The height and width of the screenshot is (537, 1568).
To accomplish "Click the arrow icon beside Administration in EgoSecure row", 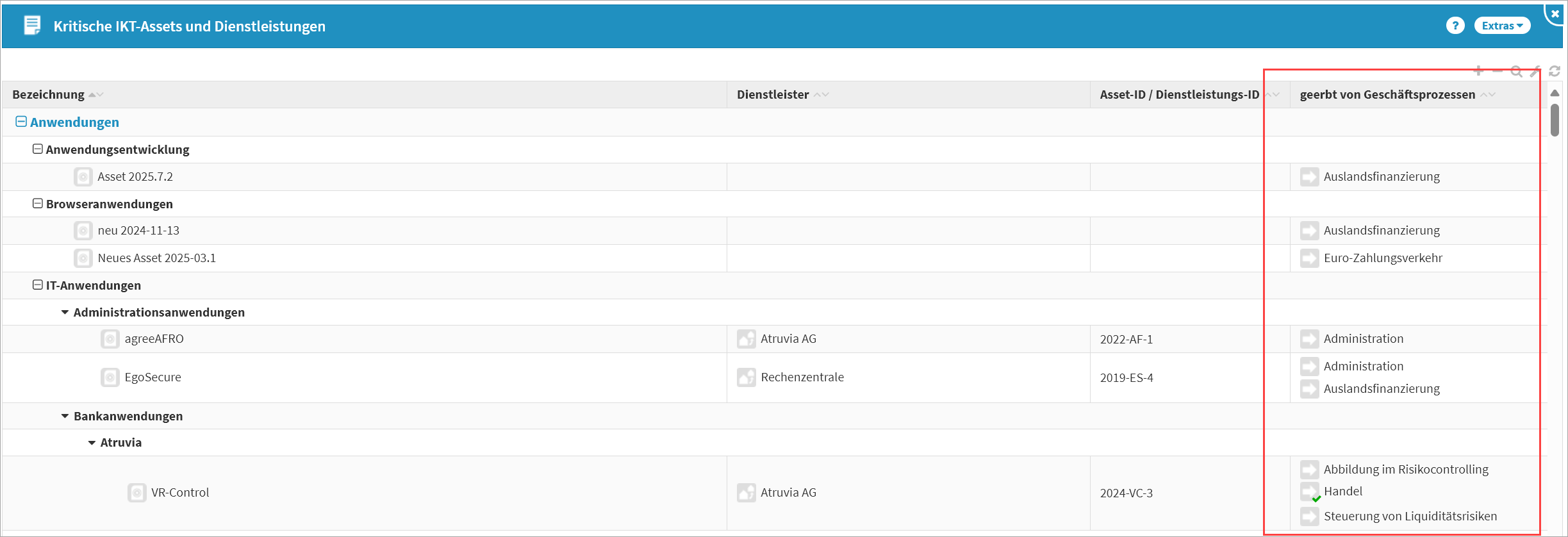I will (x=1310, y=367).
